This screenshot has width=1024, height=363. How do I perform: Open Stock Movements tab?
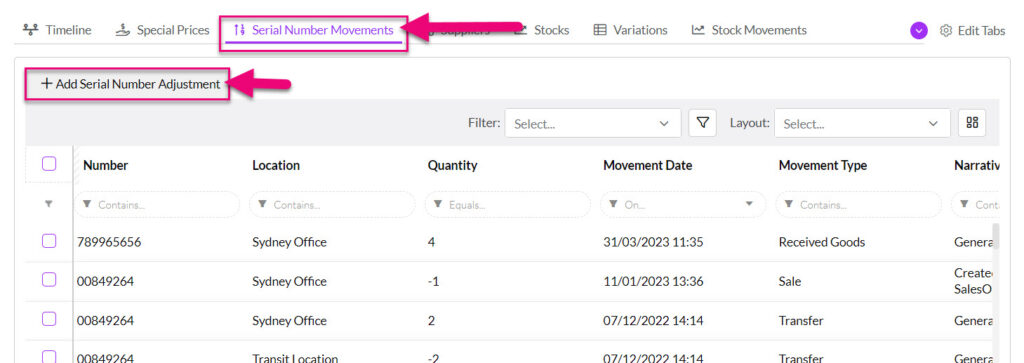click(749, 30)
